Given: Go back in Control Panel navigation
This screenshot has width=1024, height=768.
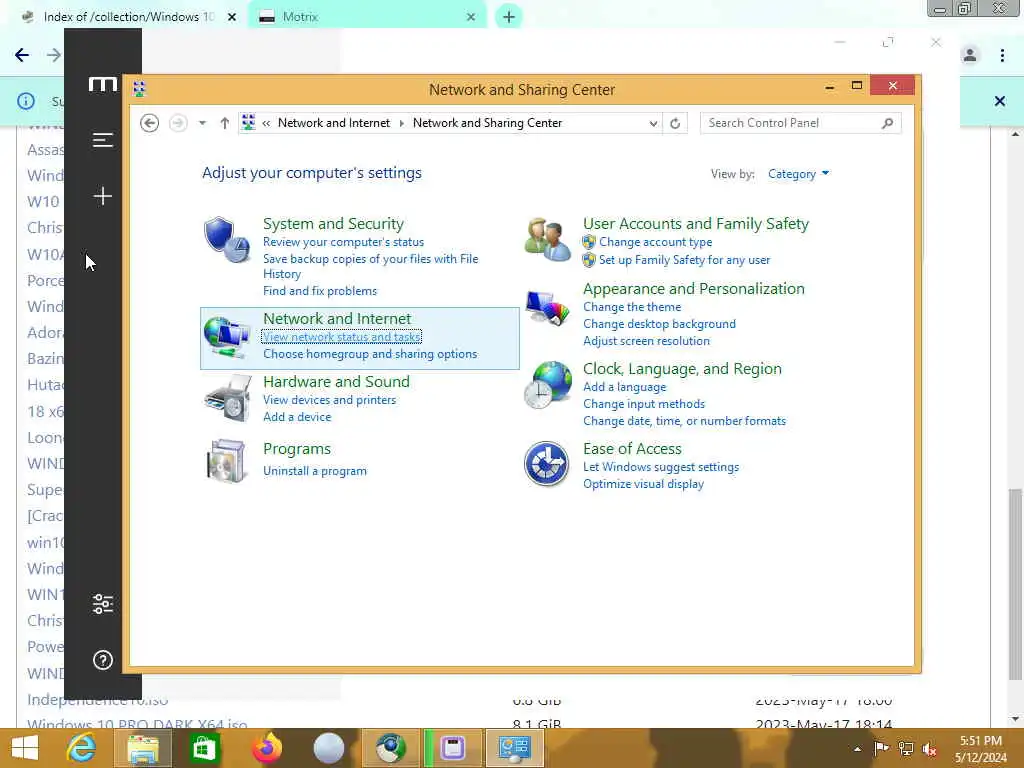Looking at the screenshot, I should 150,123.
